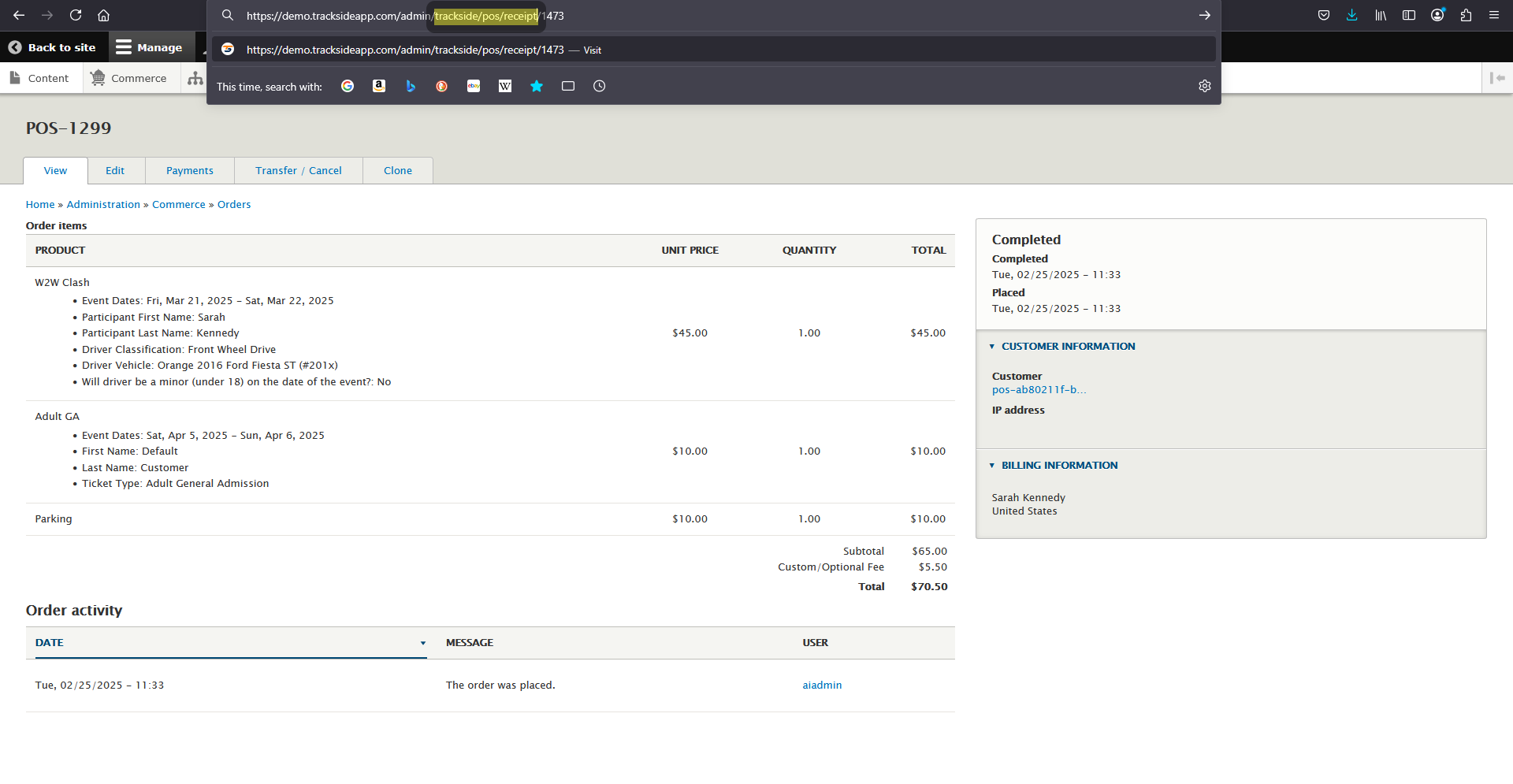Open the browser home page

103,15
